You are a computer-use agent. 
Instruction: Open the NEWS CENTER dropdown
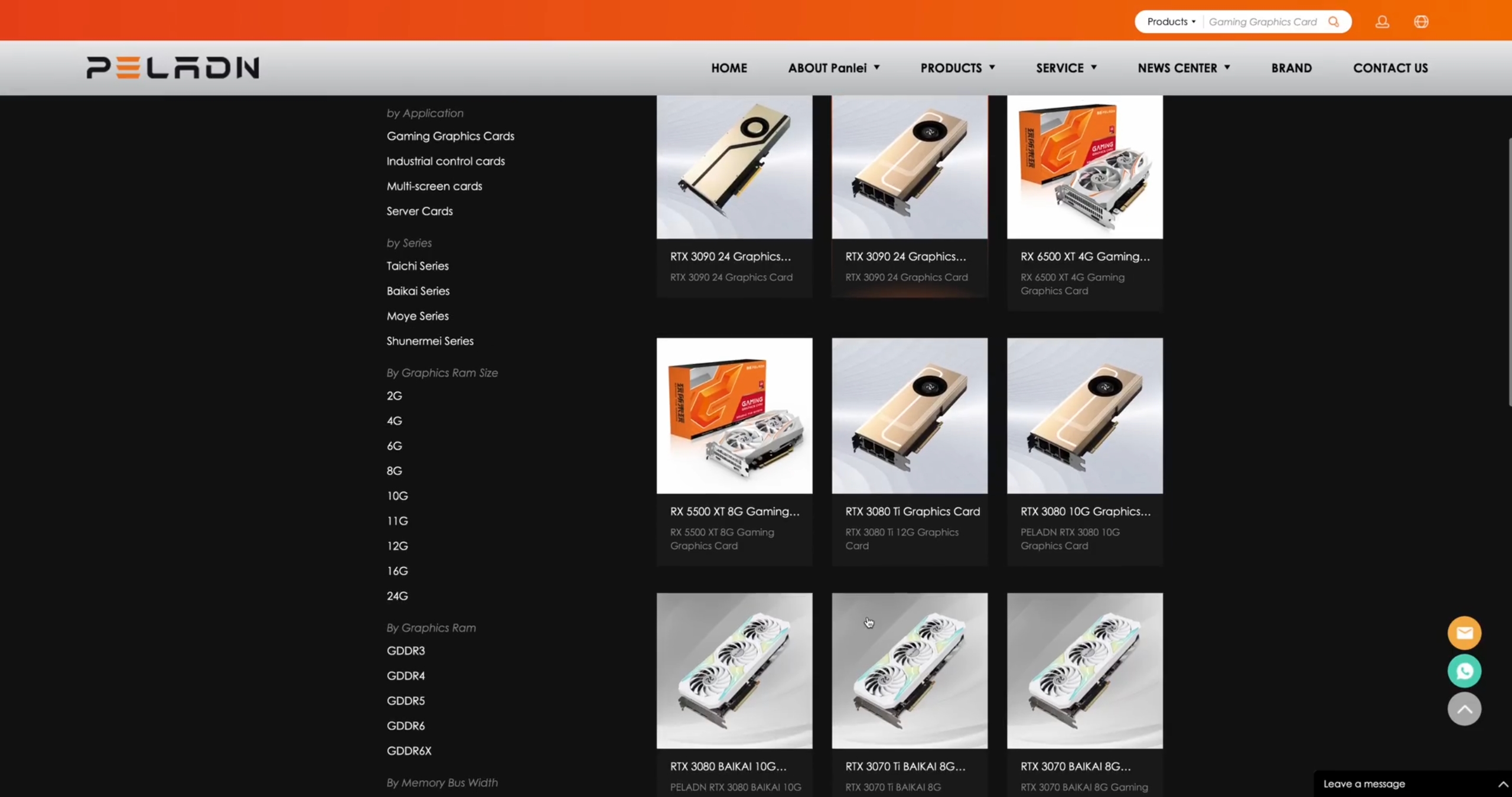pyautogui.click(x=1184, y=68)
